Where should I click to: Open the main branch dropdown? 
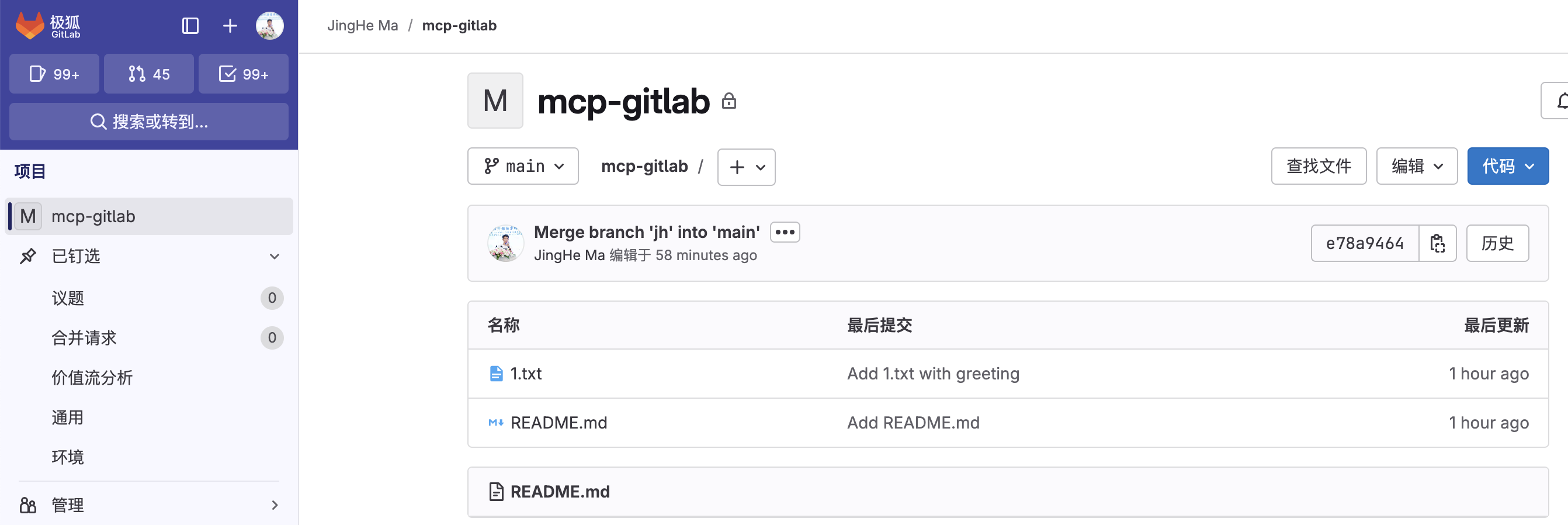tap(523, 165)
